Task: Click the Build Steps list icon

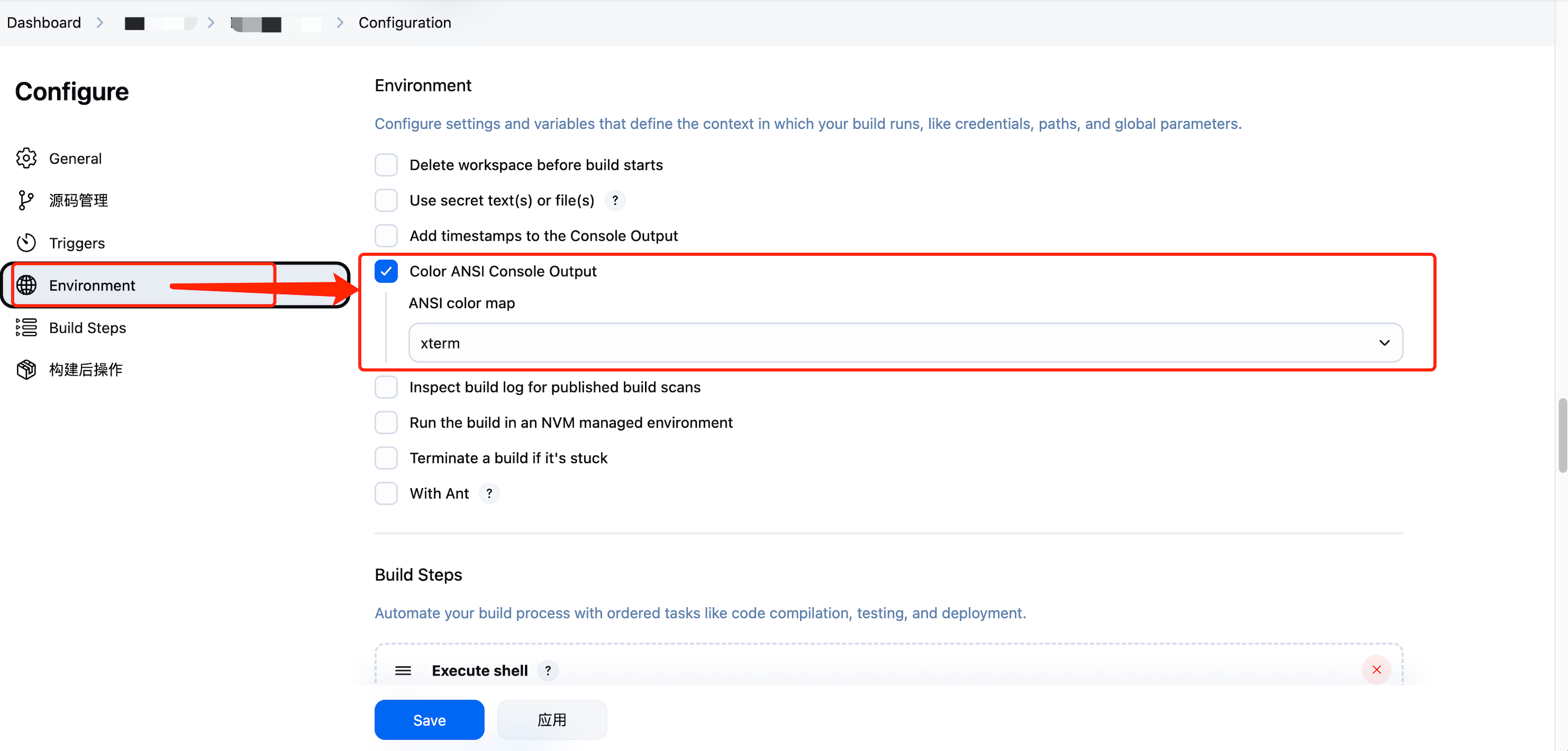Action: (26, 328)
